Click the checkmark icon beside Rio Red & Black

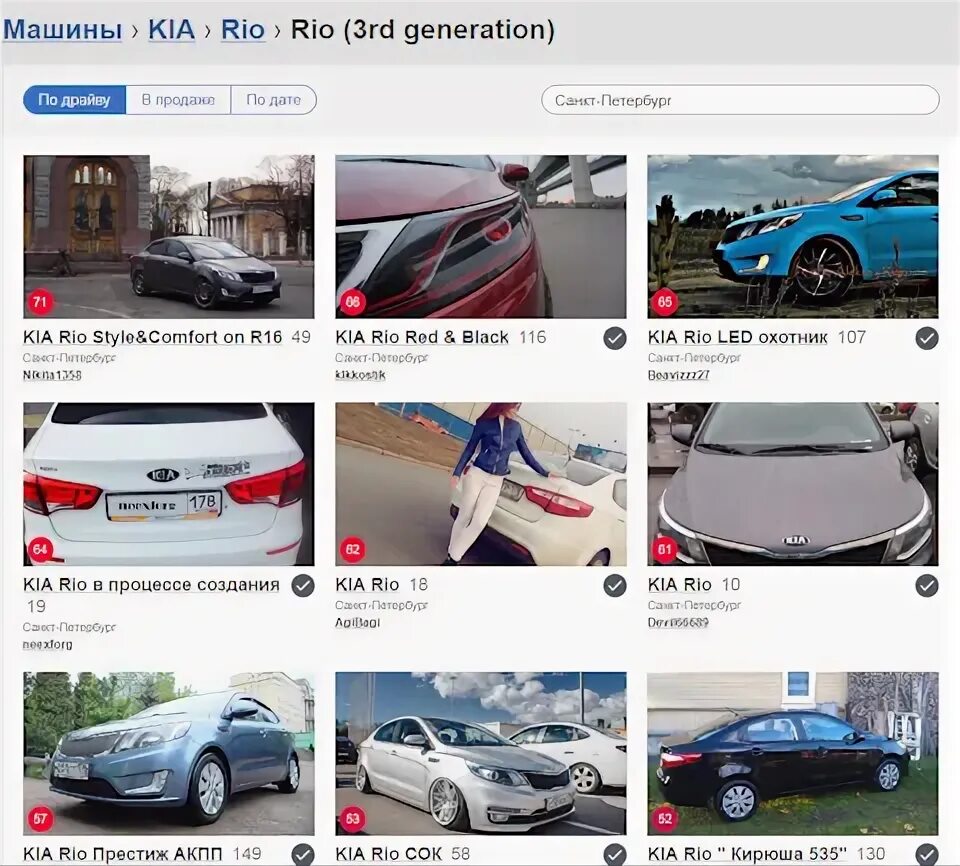pos(615,338)
